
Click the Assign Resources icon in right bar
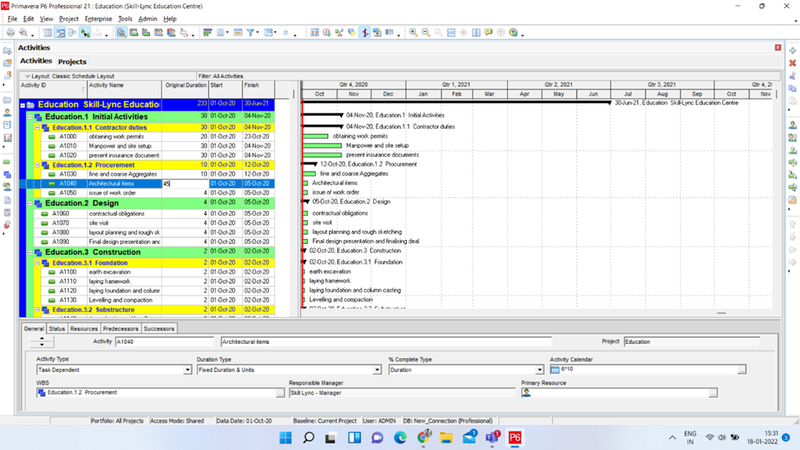pyautogui.click(x=792, y=125)
